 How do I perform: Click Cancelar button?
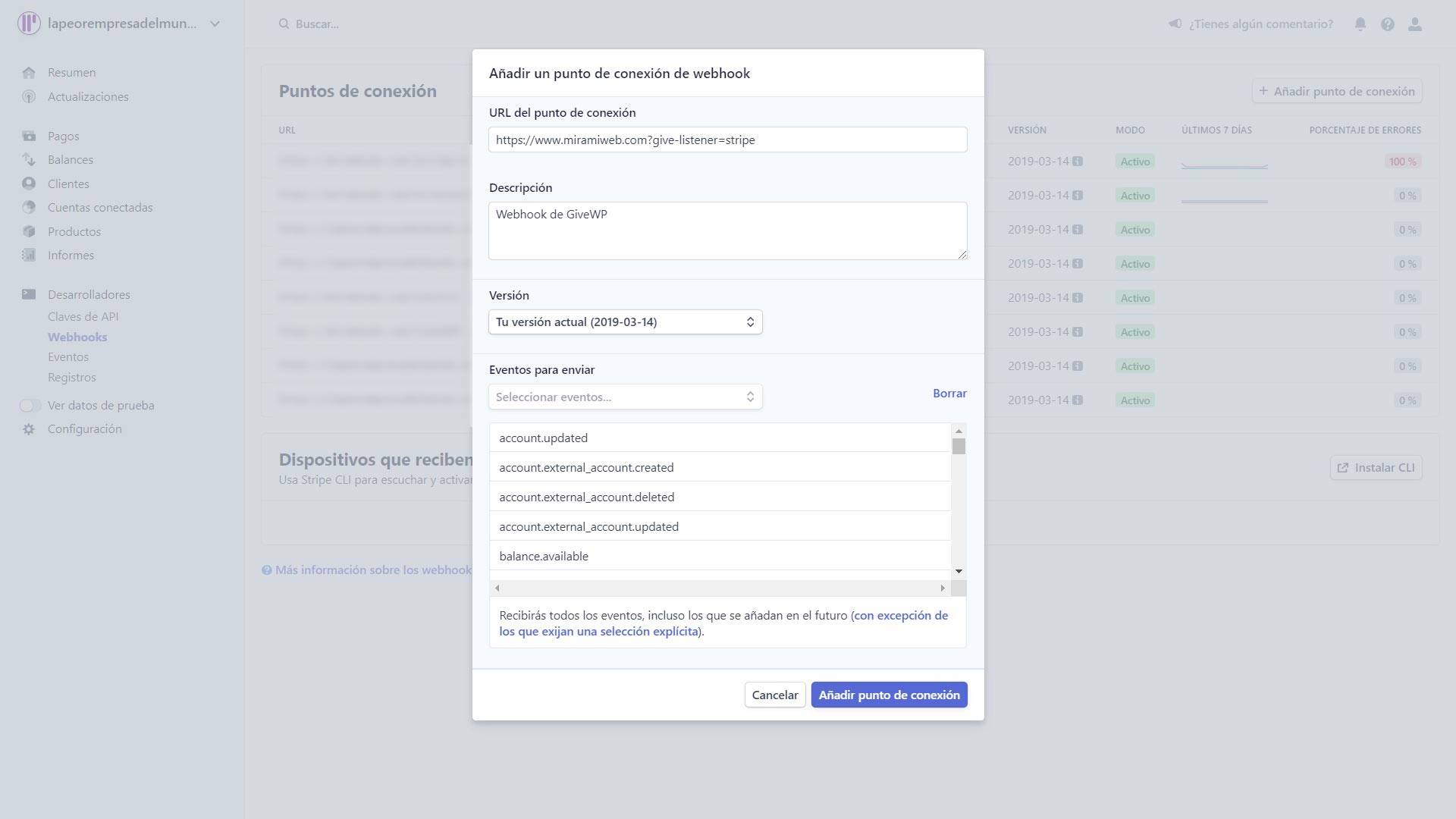pos(775,695)
